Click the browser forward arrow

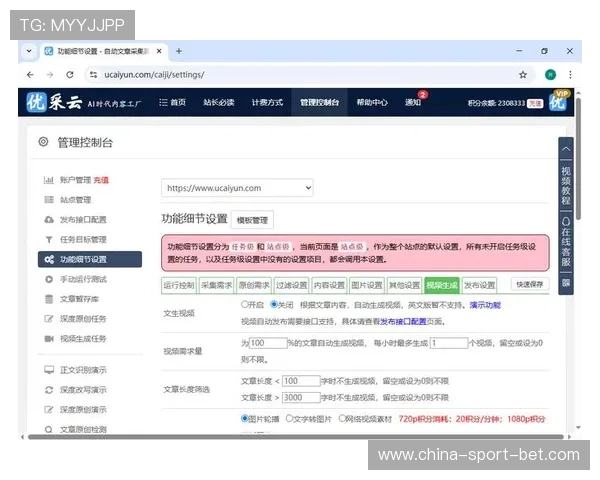coord(50,75)
